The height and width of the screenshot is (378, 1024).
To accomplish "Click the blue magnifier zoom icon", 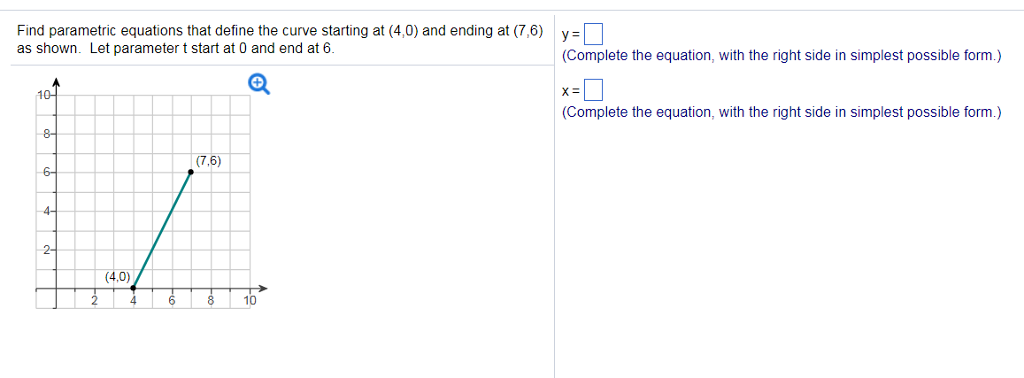I will 259,84.
